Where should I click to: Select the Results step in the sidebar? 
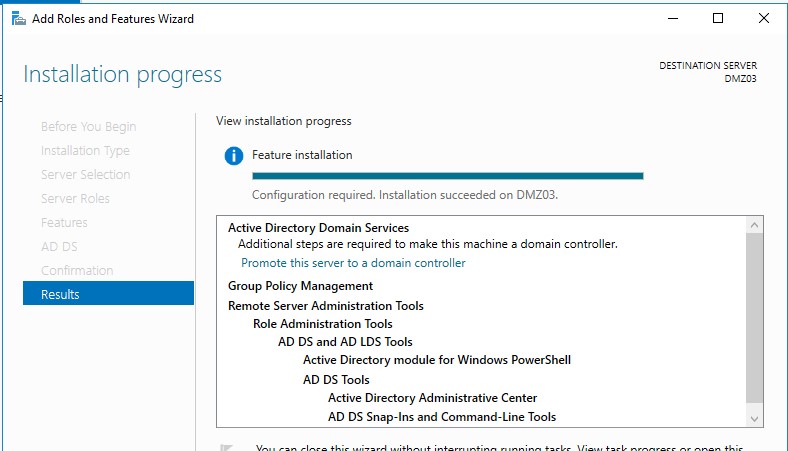point(109,293)
